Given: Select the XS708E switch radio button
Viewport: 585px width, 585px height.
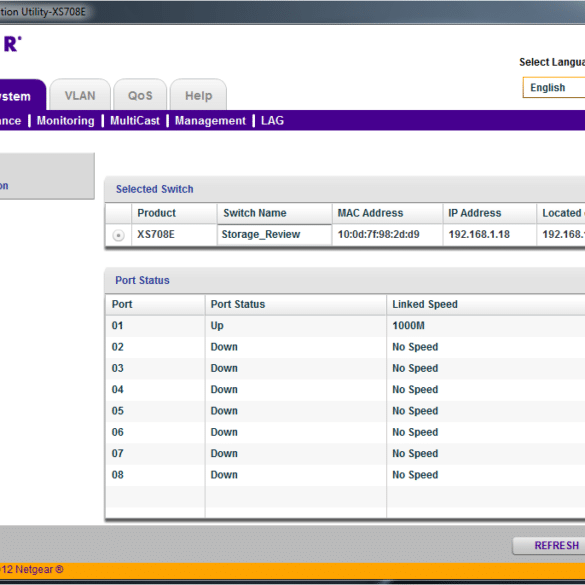Looking at the screenshot, I should (x=118, y=235).
